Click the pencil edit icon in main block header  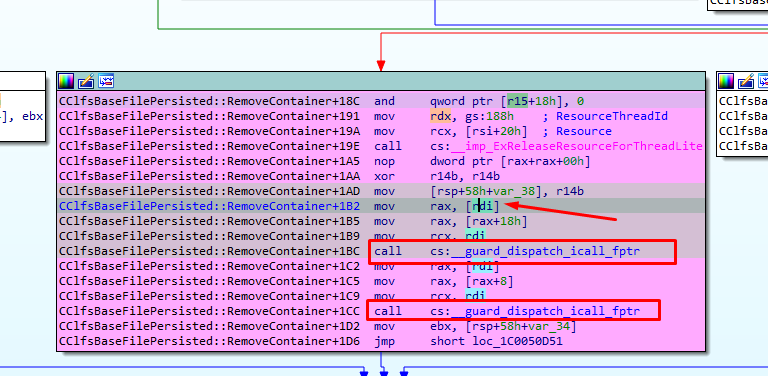coord(86,81)
